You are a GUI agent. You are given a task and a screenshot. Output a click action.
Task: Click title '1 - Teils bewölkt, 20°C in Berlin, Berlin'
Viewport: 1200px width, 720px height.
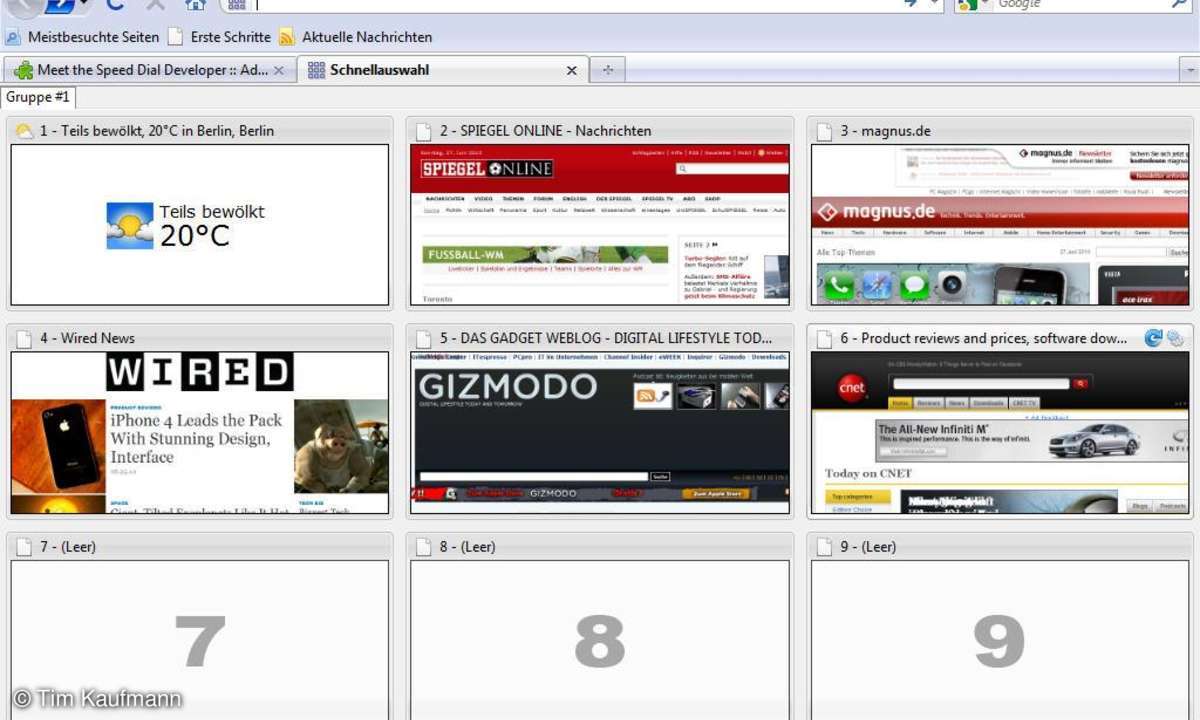pos(157,131)
